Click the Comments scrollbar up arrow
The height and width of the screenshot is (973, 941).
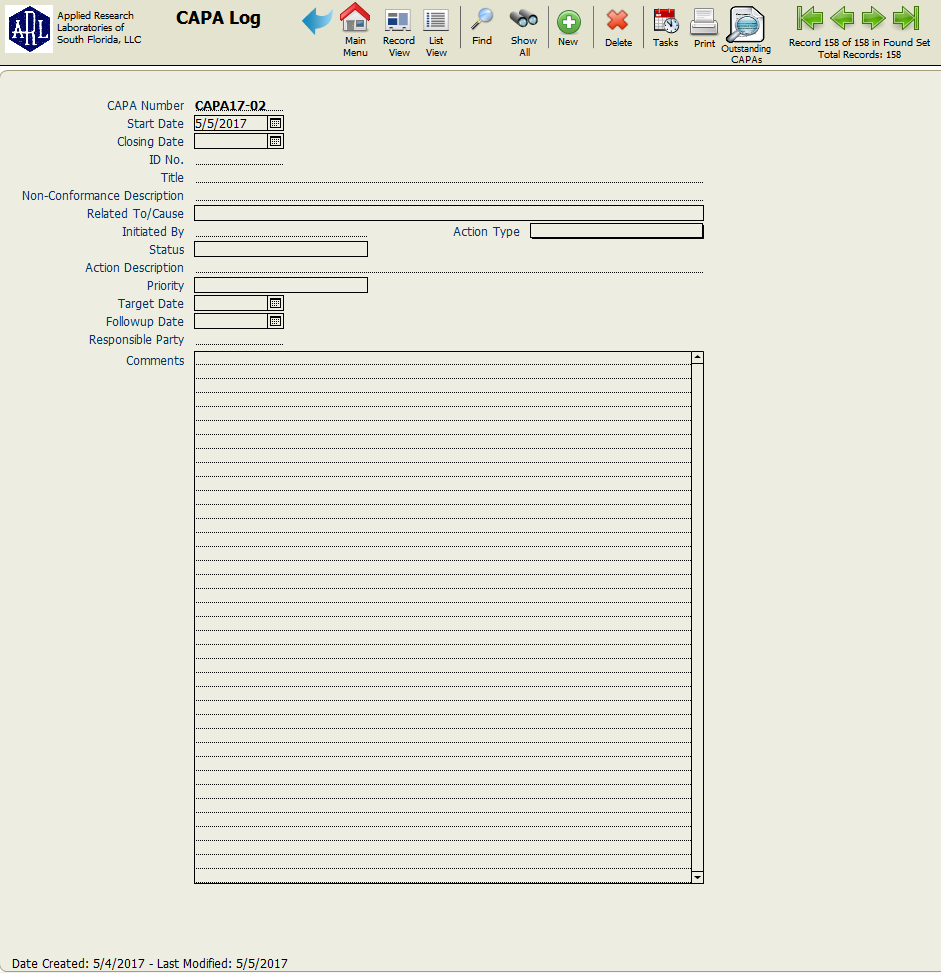(698, 357)
